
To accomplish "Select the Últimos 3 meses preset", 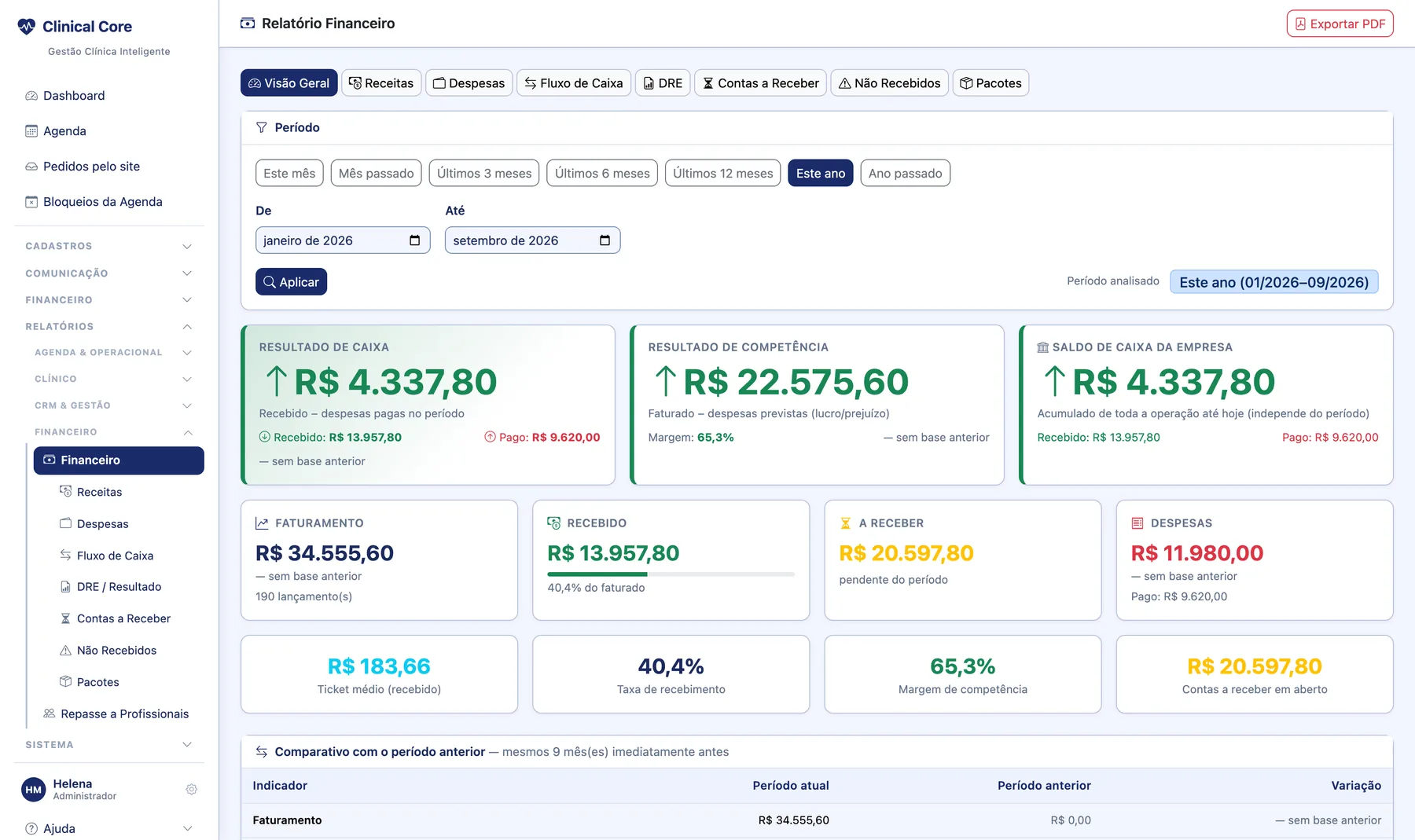I will click(484, 173).
